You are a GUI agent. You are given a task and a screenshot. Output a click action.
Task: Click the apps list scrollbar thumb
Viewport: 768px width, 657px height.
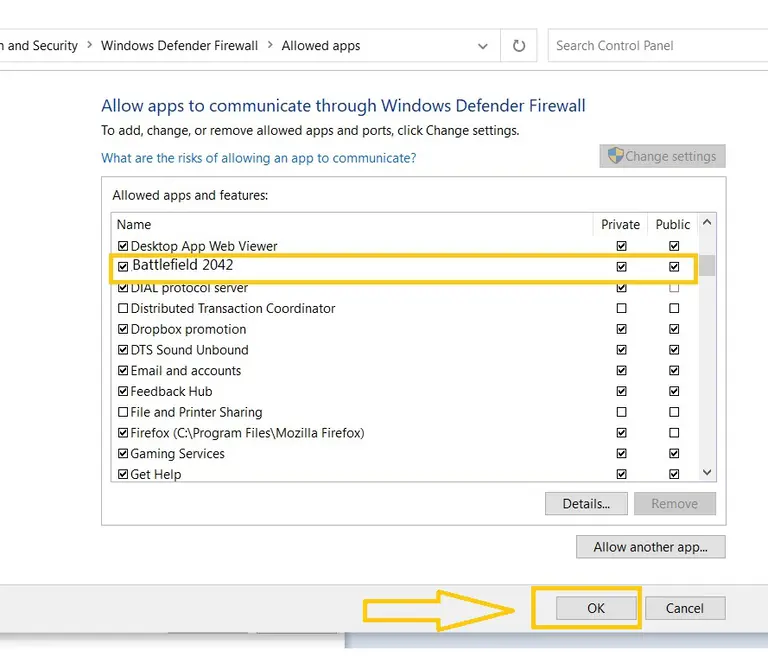[707, 265]
